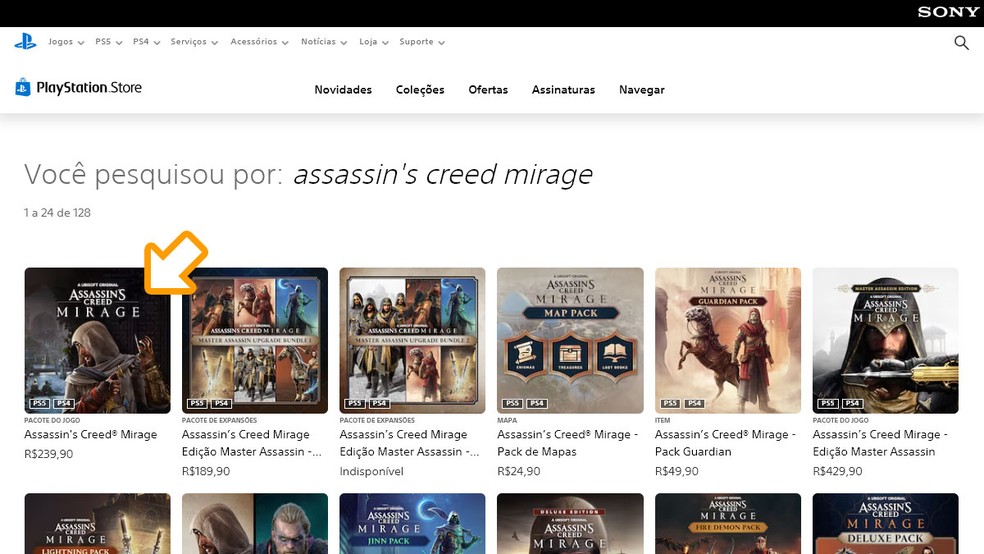The width and height of the screenshot is (984, 554).
Task: Open Assassin's Creed Mirage base game cover
Action: click(97, 340)
